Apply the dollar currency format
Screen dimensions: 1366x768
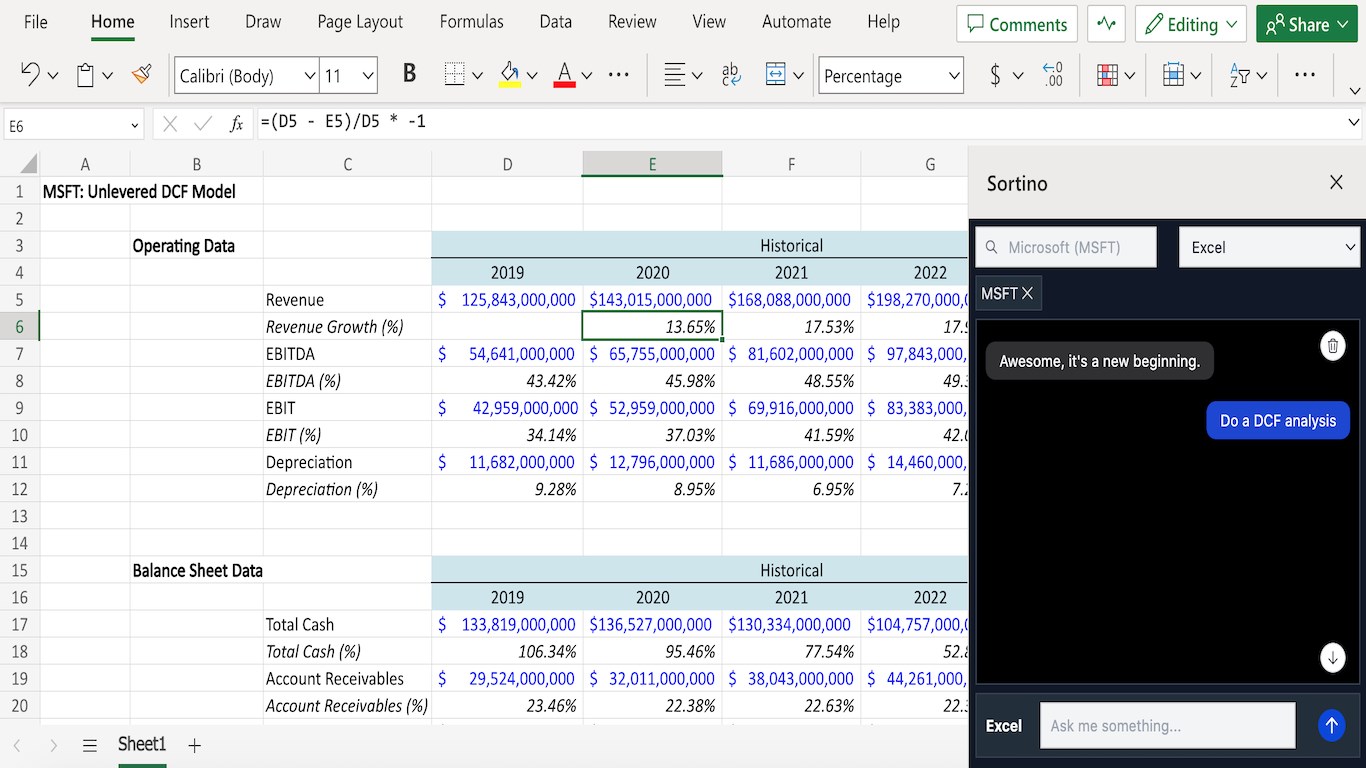(x=995, y=75)
